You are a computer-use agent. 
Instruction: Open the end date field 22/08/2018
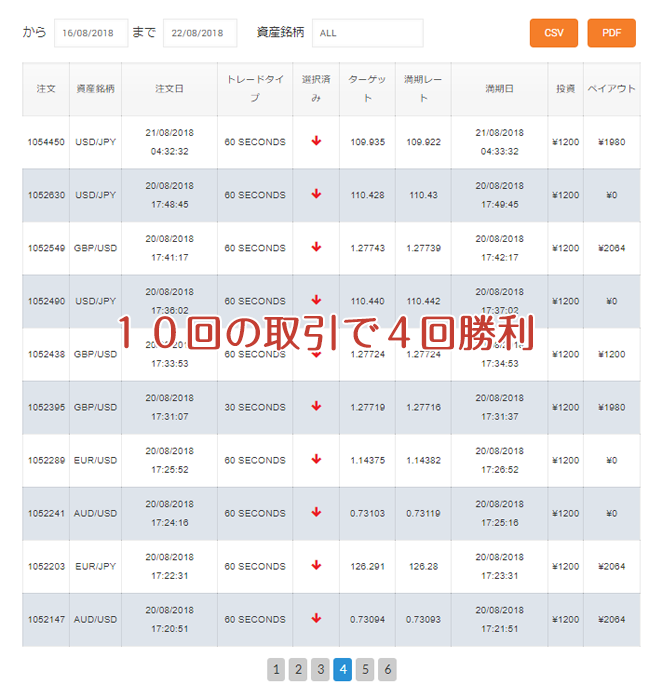[x=200, y=33]
